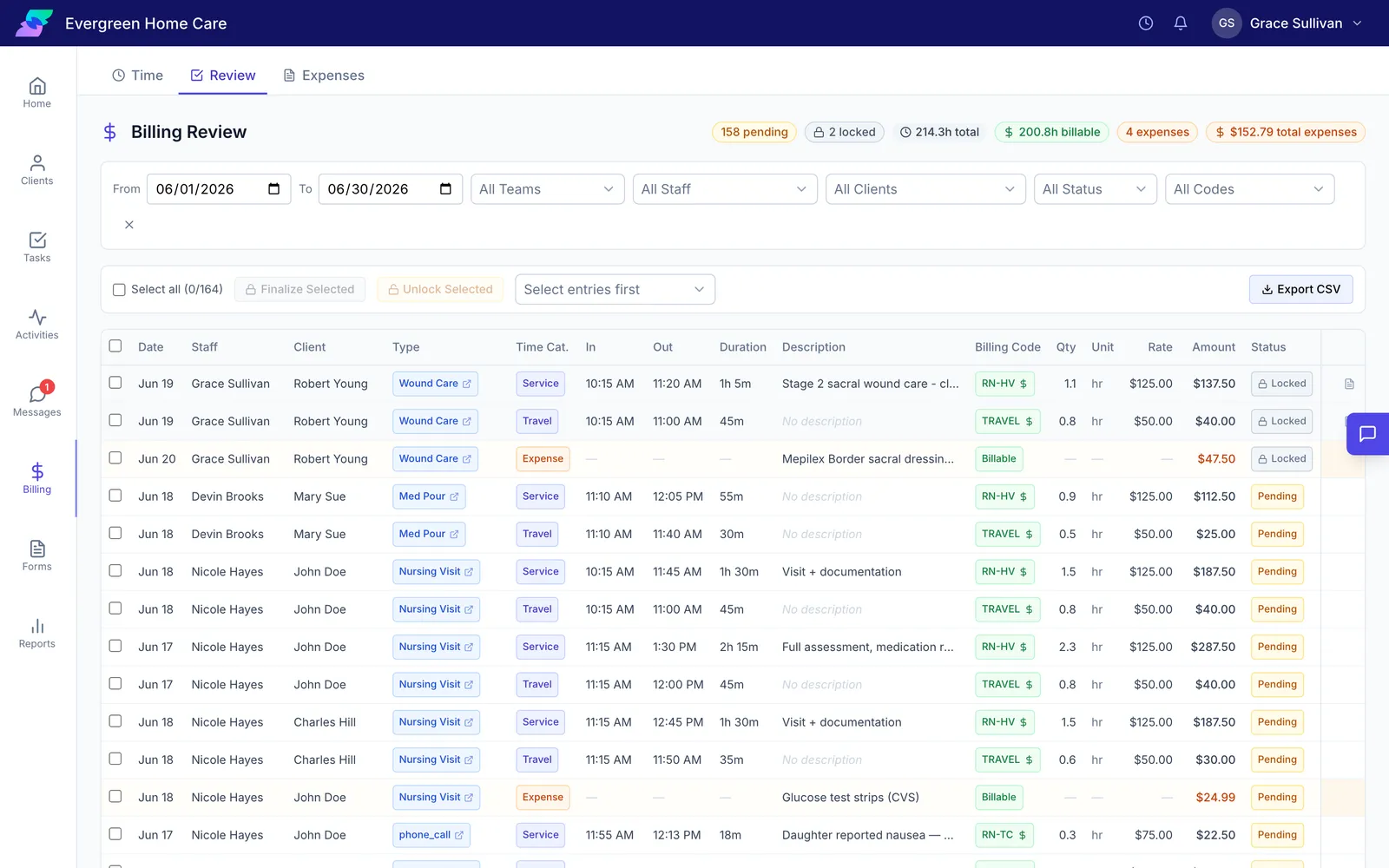Check the Devin Brooks Service row checkbox
The image size is (1389, 868).
[x=115, y=496]
